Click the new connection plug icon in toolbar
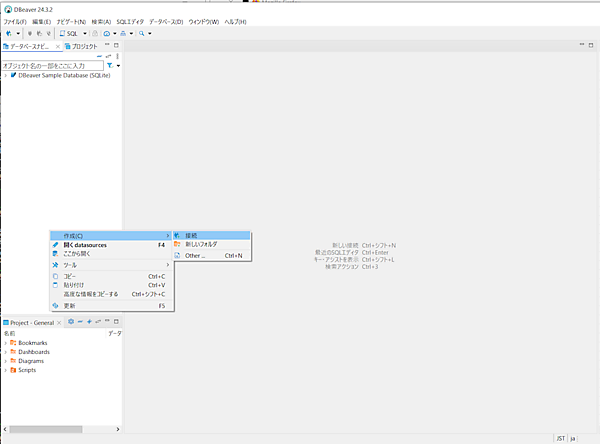This screenshot has height=444, width=600. [8, 33]
